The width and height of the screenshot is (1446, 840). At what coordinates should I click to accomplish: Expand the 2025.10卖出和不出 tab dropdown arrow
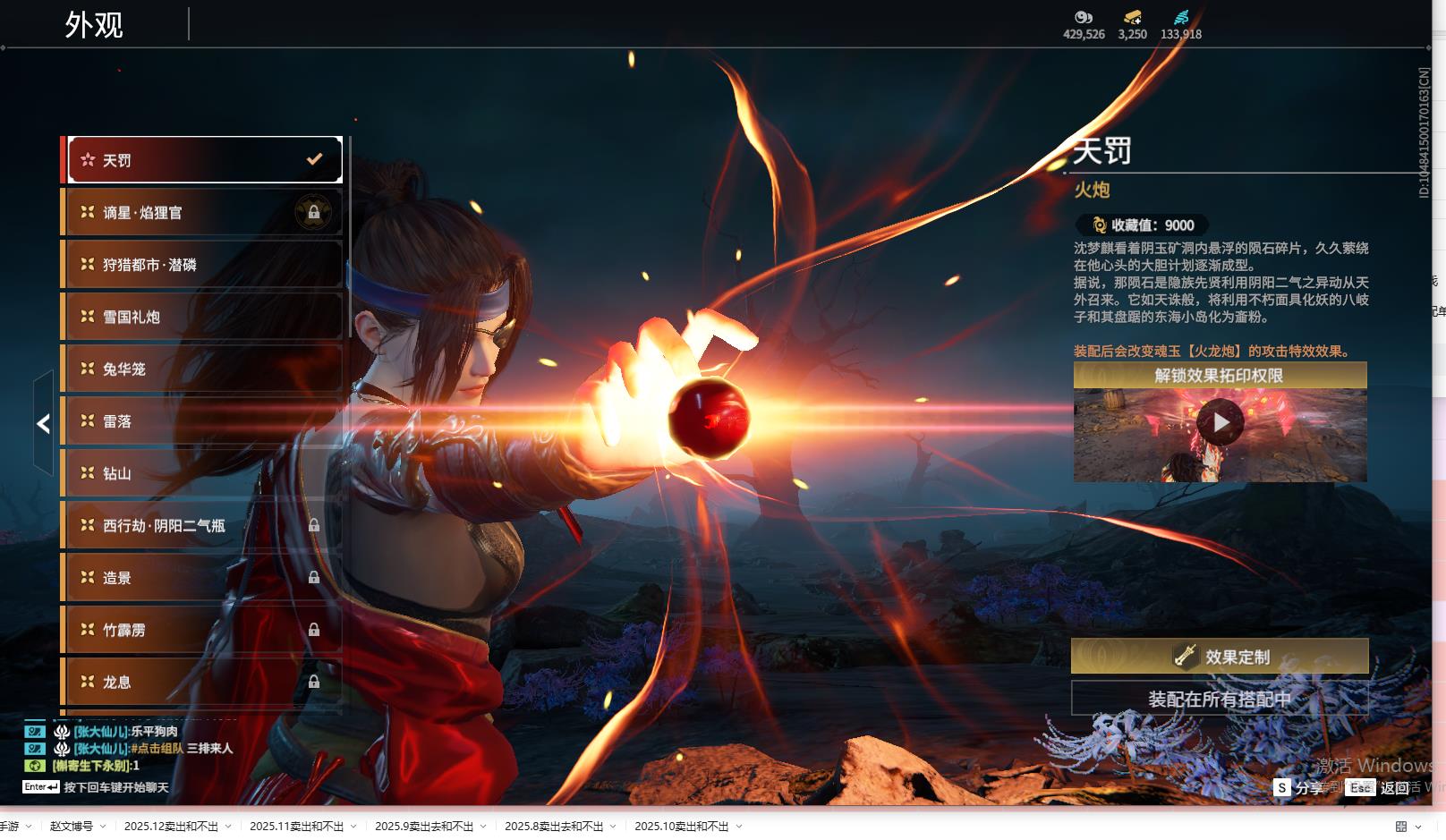click(739, 827)
